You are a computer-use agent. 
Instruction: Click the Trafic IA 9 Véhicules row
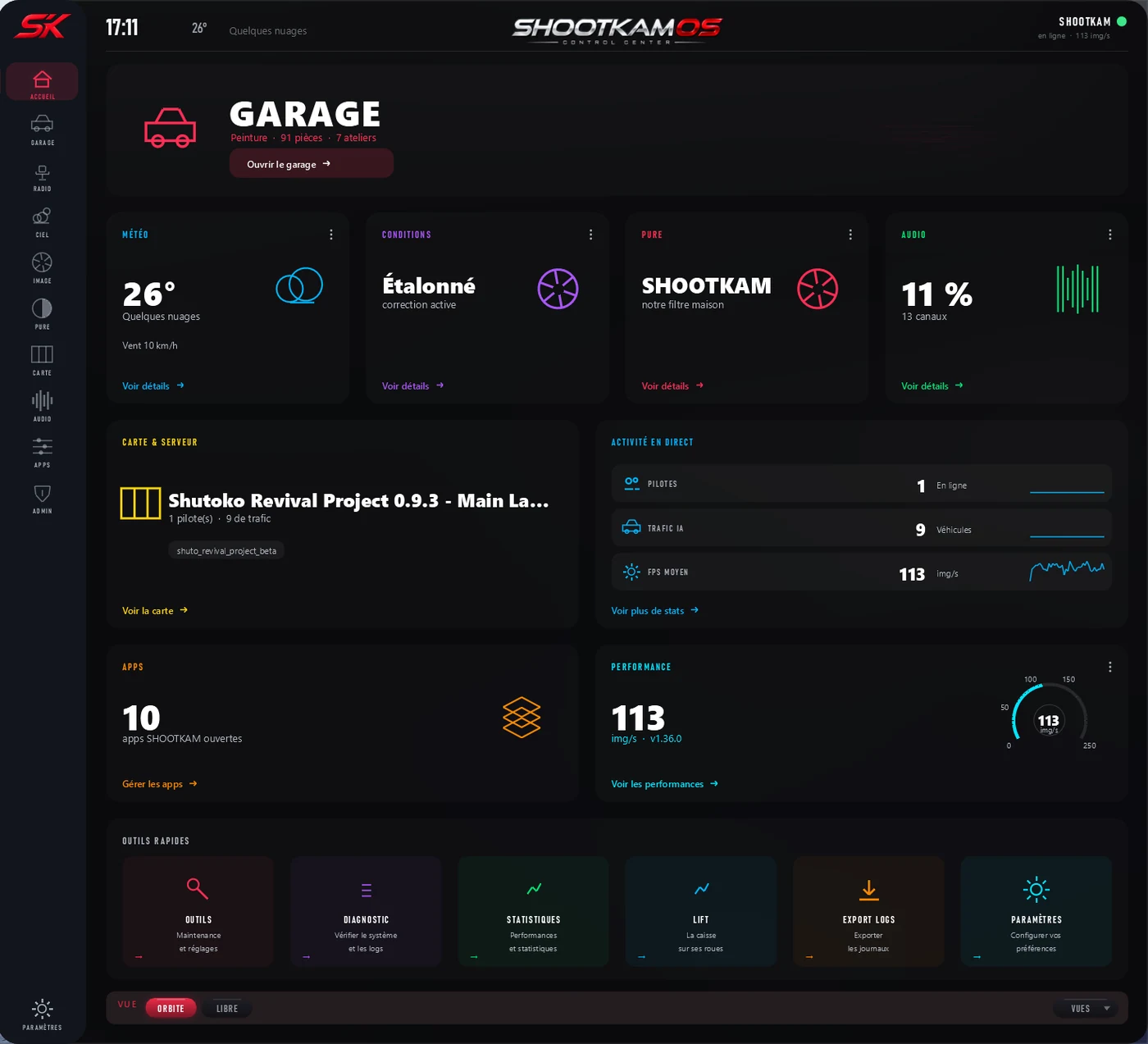tap(861, 528)
